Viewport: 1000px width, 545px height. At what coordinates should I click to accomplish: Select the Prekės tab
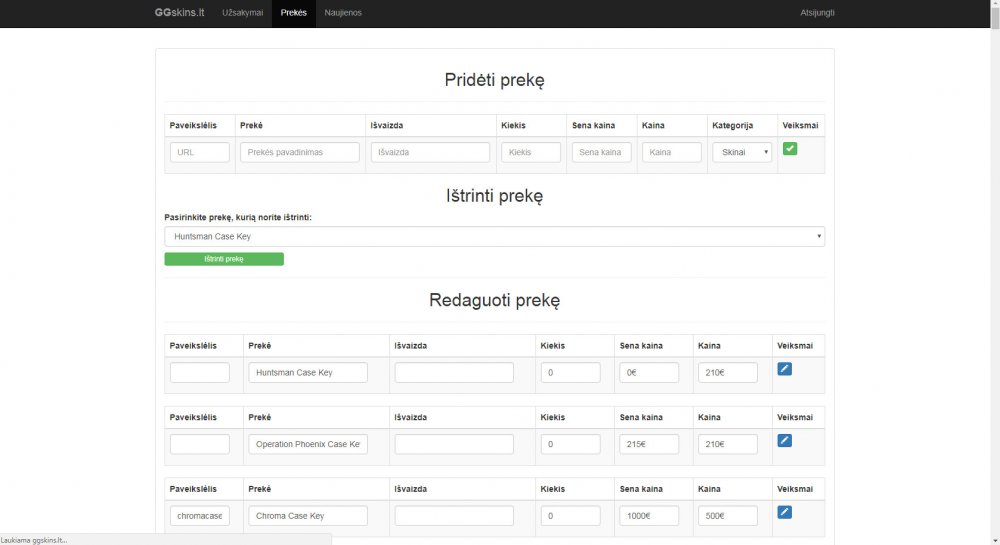click(293, 13)
